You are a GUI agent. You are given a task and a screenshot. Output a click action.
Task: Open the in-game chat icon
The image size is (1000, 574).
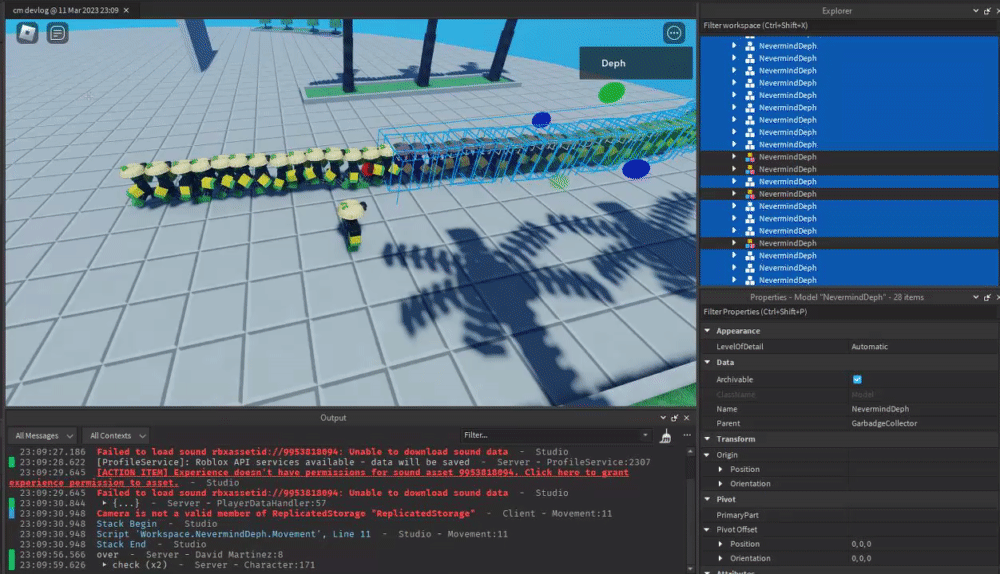pyautogui.click(x=57, y=33)
